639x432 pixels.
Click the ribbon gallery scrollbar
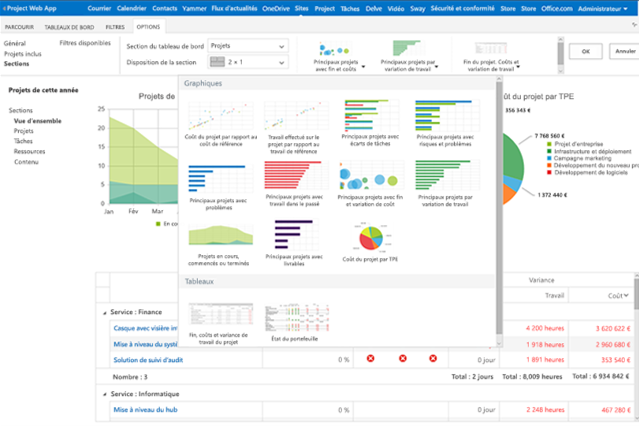[561, 55]
